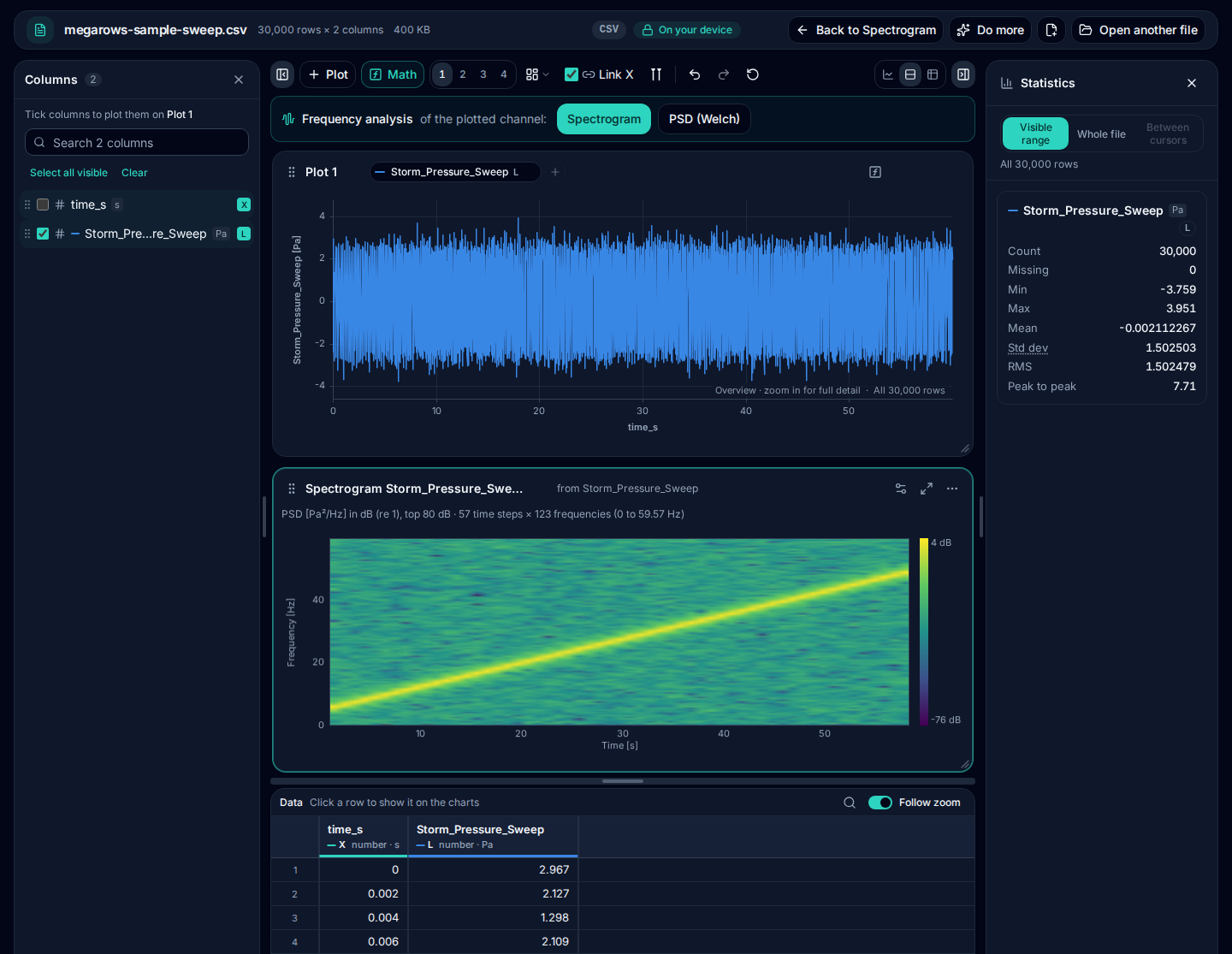The height and width of the screenshot is (954, 1232).
Task: Toggle the Link X checkbox
Action: 572,74
